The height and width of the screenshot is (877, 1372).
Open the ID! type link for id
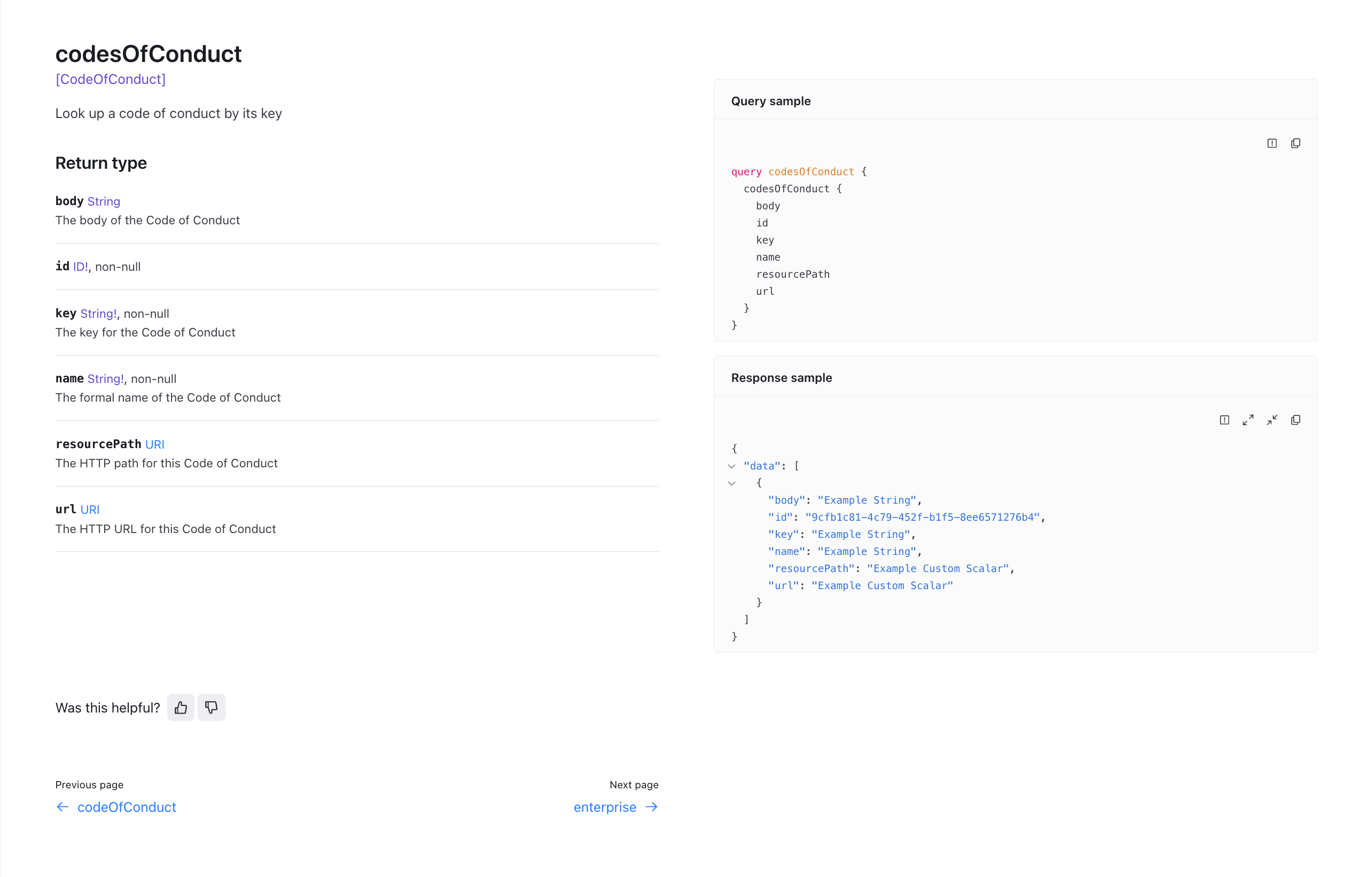(80, 267)
